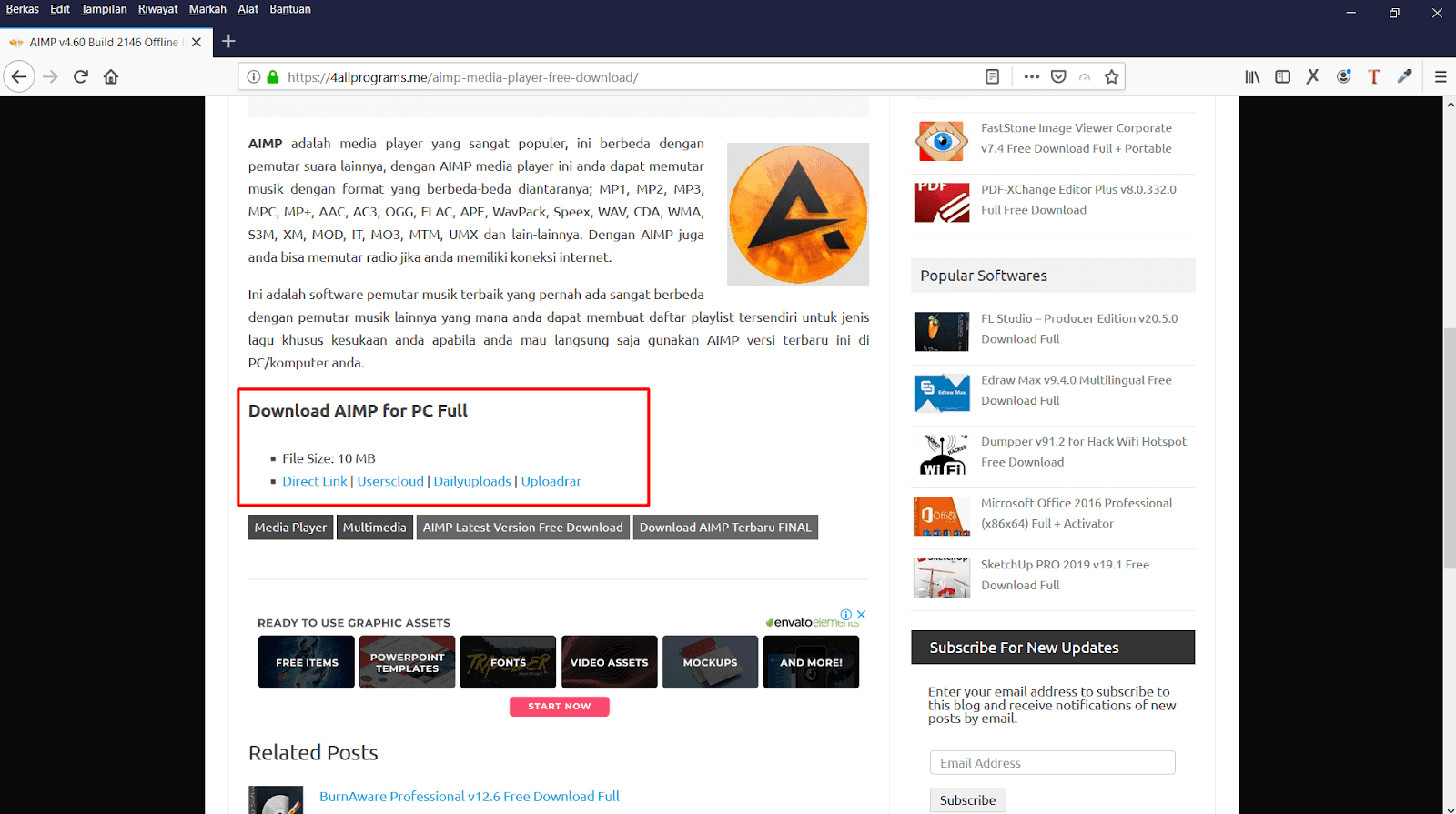The height and width of the screenshot is (814, 1456).
Task: Click the Userscloud download link
Action: pyautogui.click(x=390, y=481)
